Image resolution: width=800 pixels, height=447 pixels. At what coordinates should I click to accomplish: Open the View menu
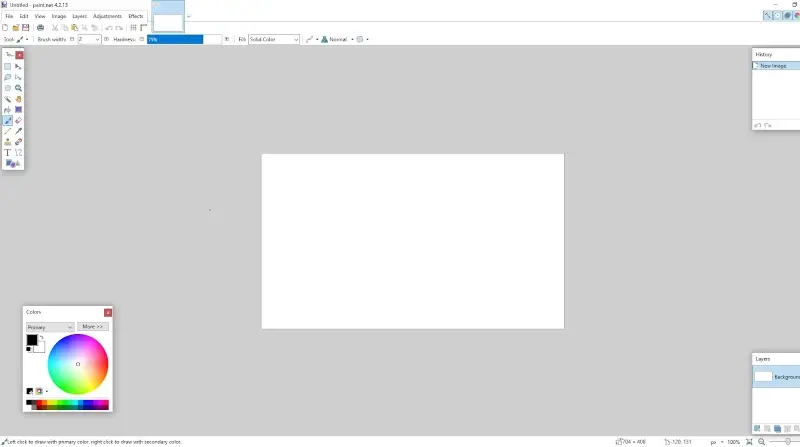tap(40, 16)
